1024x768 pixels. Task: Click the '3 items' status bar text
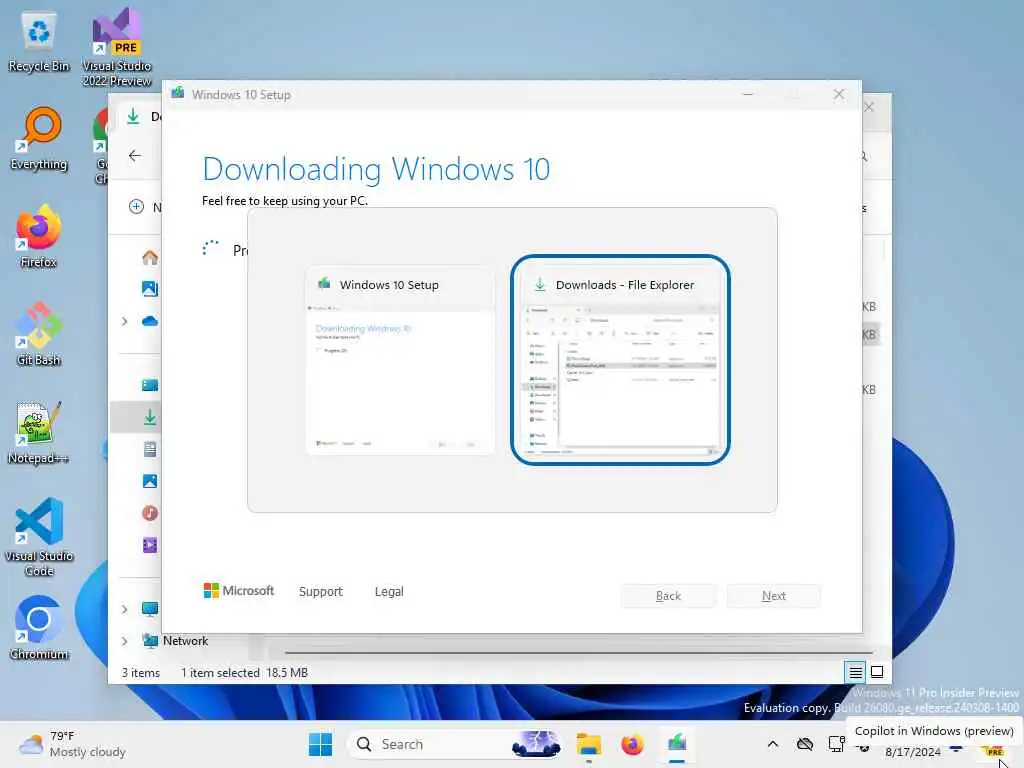click(140, 673)
